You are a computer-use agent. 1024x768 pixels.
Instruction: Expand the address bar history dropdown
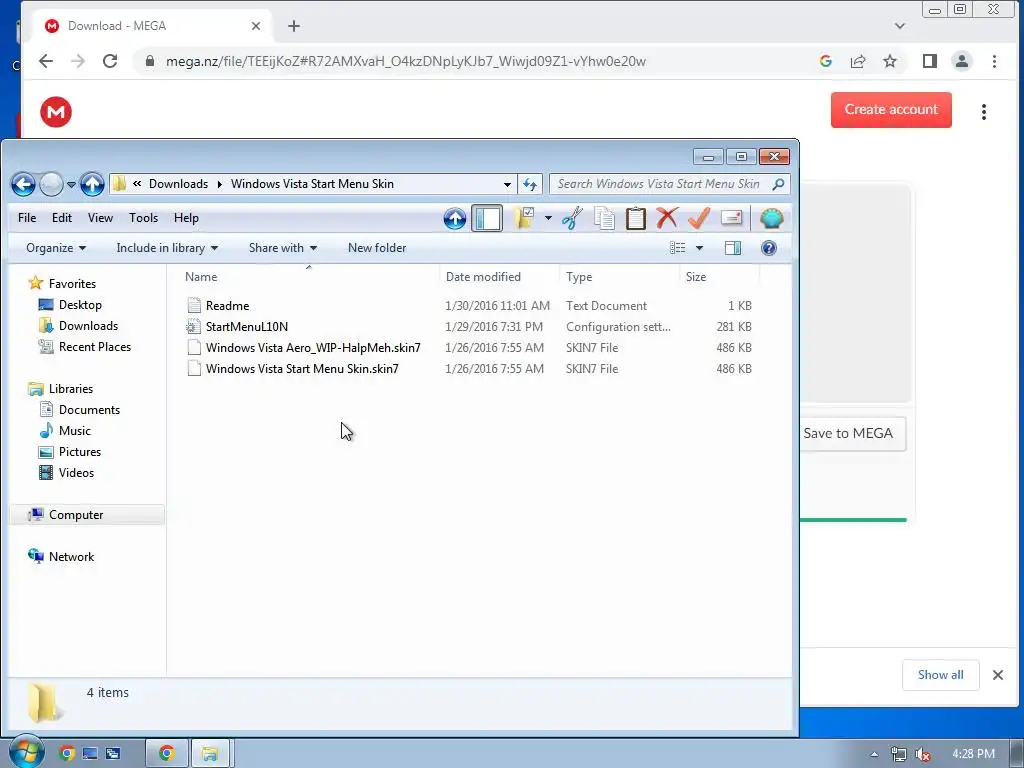click(507, 184)
